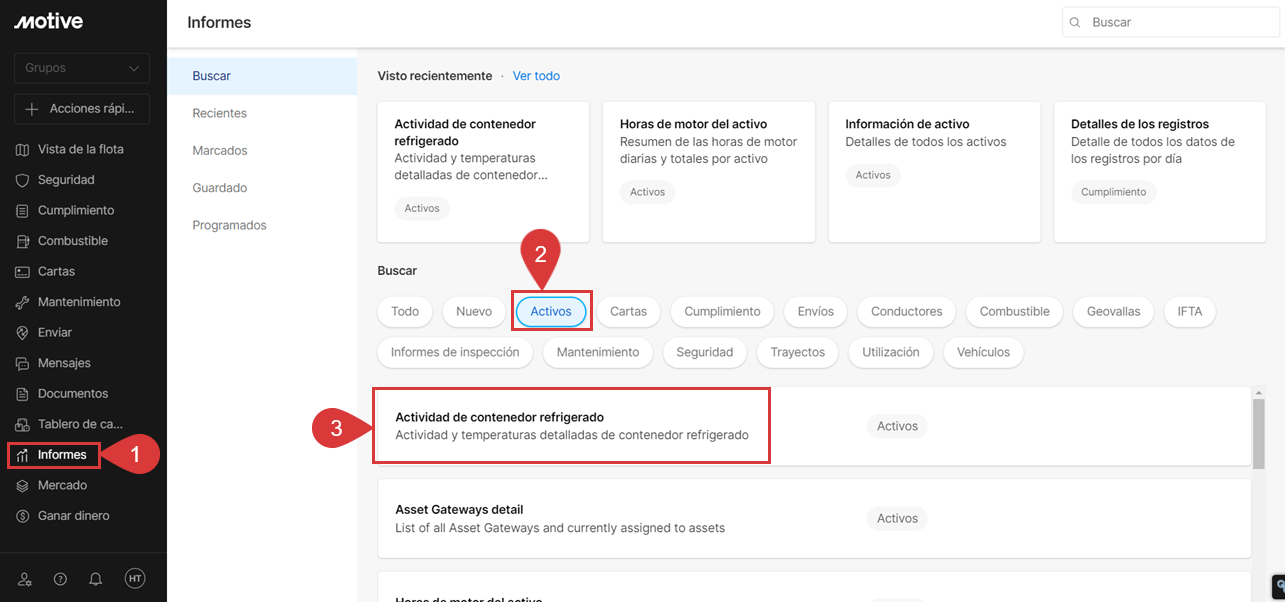Click the plus icon in Acciones rápidas
The height and width of the screenshot is (602, 1285).
tap(32, 109)
